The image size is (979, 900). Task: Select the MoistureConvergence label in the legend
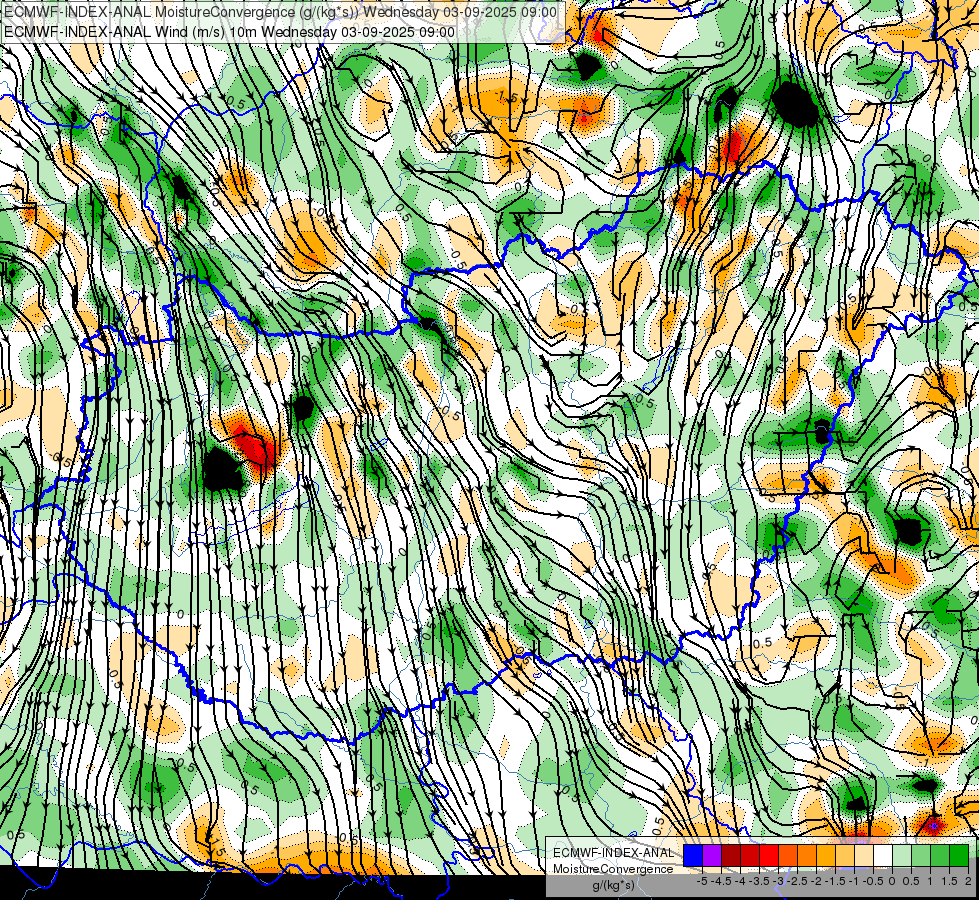click(x=613, y=869)
